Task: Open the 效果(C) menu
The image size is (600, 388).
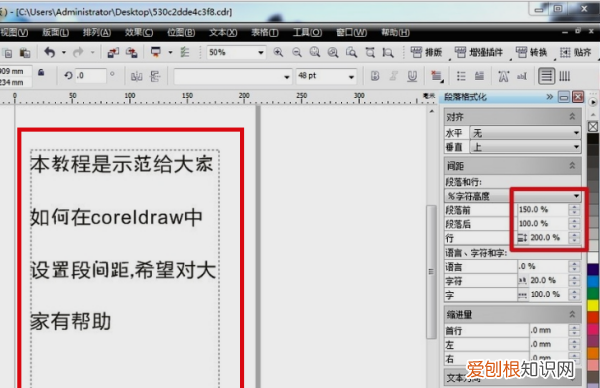Action: click(139, 33)
